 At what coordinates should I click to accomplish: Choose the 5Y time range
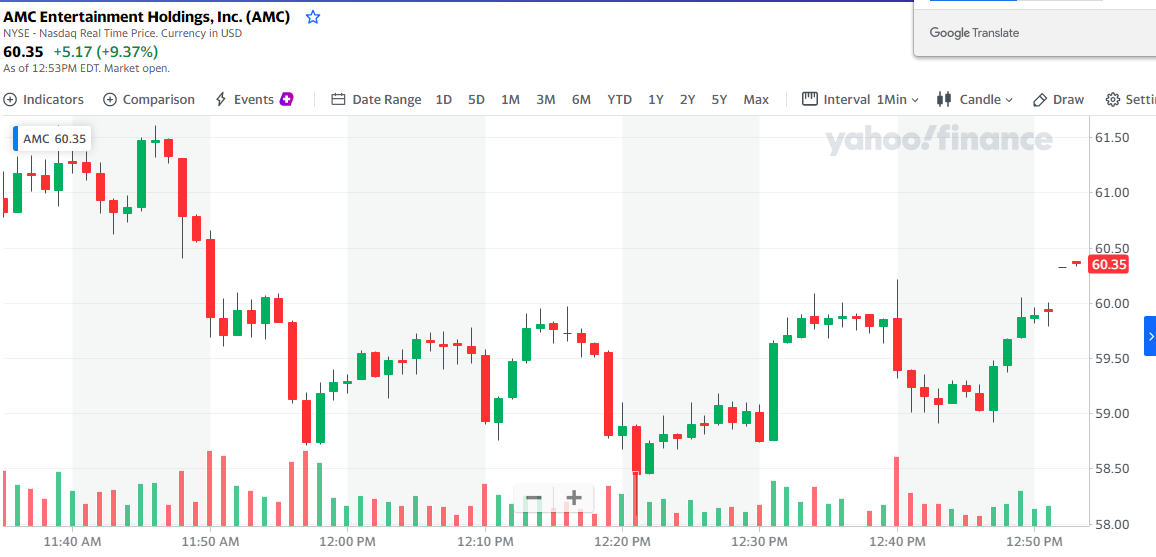[720, 99]
